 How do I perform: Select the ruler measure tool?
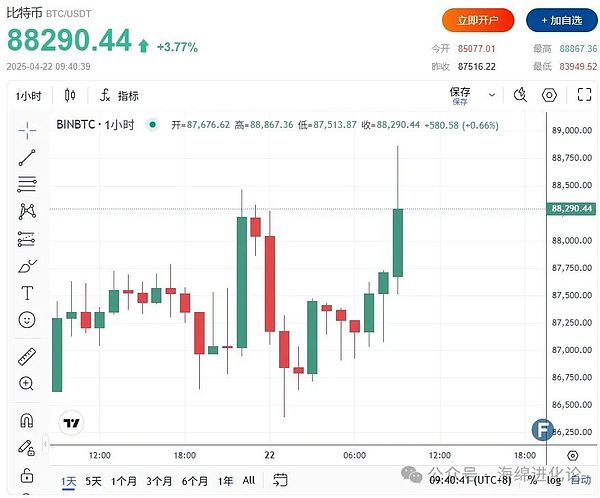click(x=27, y=356)
